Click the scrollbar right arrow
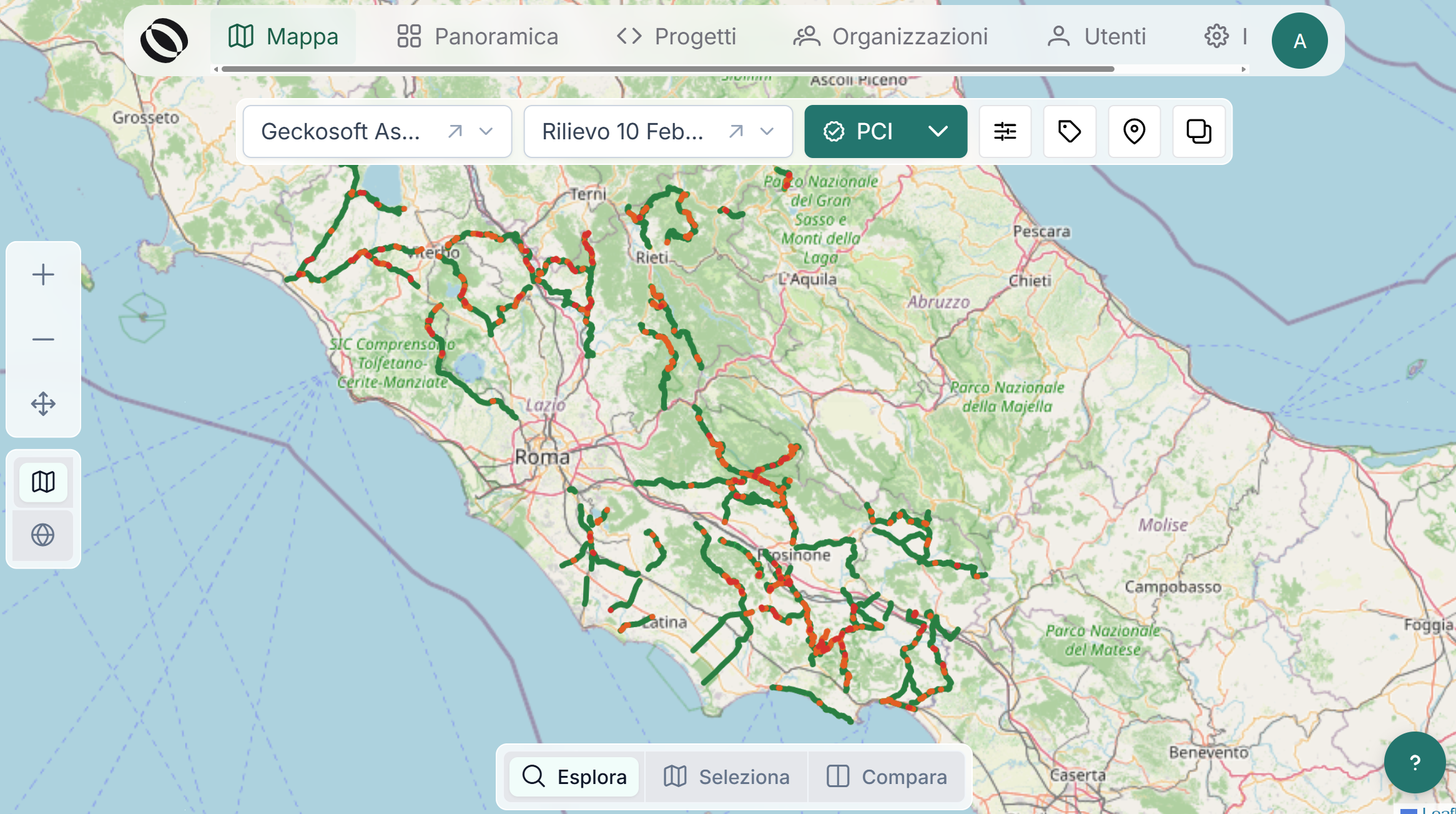Viewport: 1456px width, 814px height. pyautogui.click(x=1244, y=69)
